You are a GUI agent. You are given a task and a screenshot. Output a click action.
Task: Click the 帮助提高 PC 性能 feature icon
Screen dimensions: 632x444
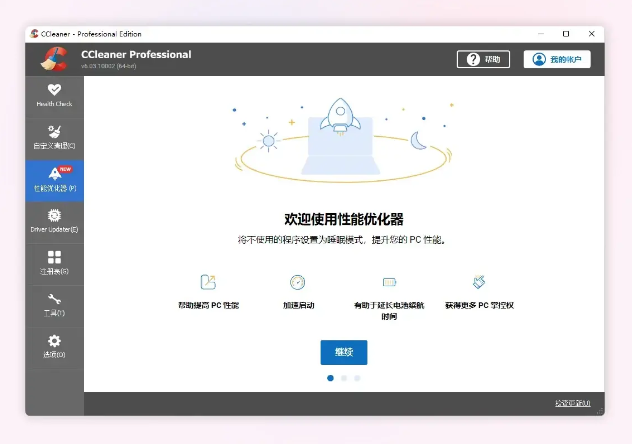click(x=208, y=282)
